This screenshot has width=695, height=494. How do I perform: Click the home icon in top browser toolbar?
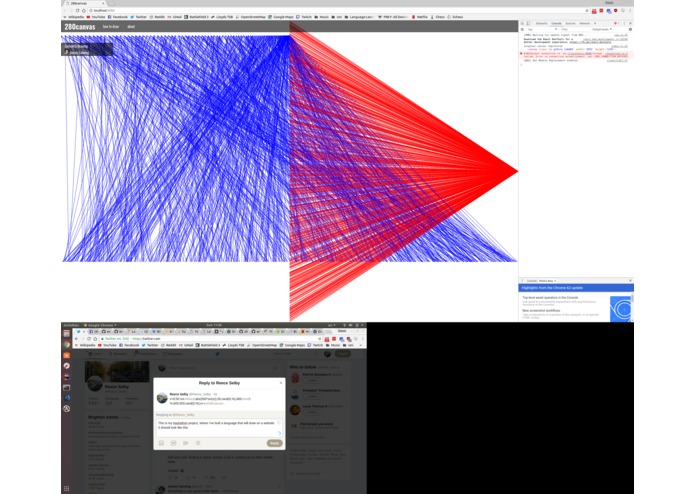84,10
